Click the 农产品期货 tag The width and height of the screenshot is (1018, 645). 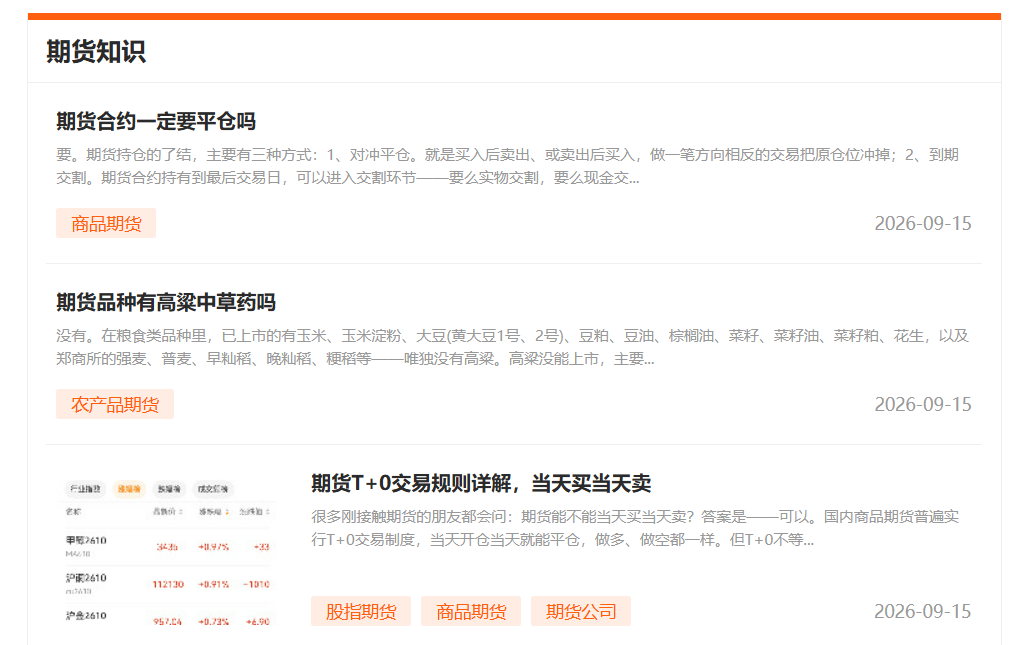coord(115,404)
